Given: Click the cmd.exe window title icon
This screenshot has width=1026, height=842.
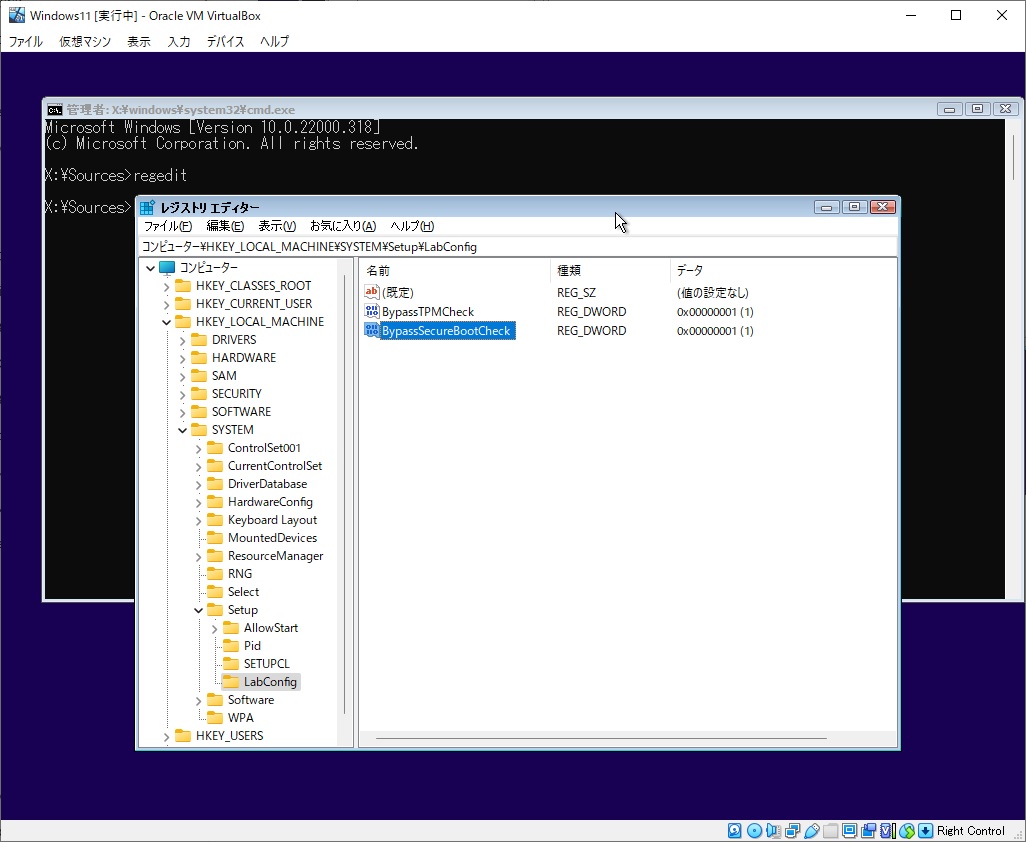Looking at the screenshot, I should click(x=55, y=109).
